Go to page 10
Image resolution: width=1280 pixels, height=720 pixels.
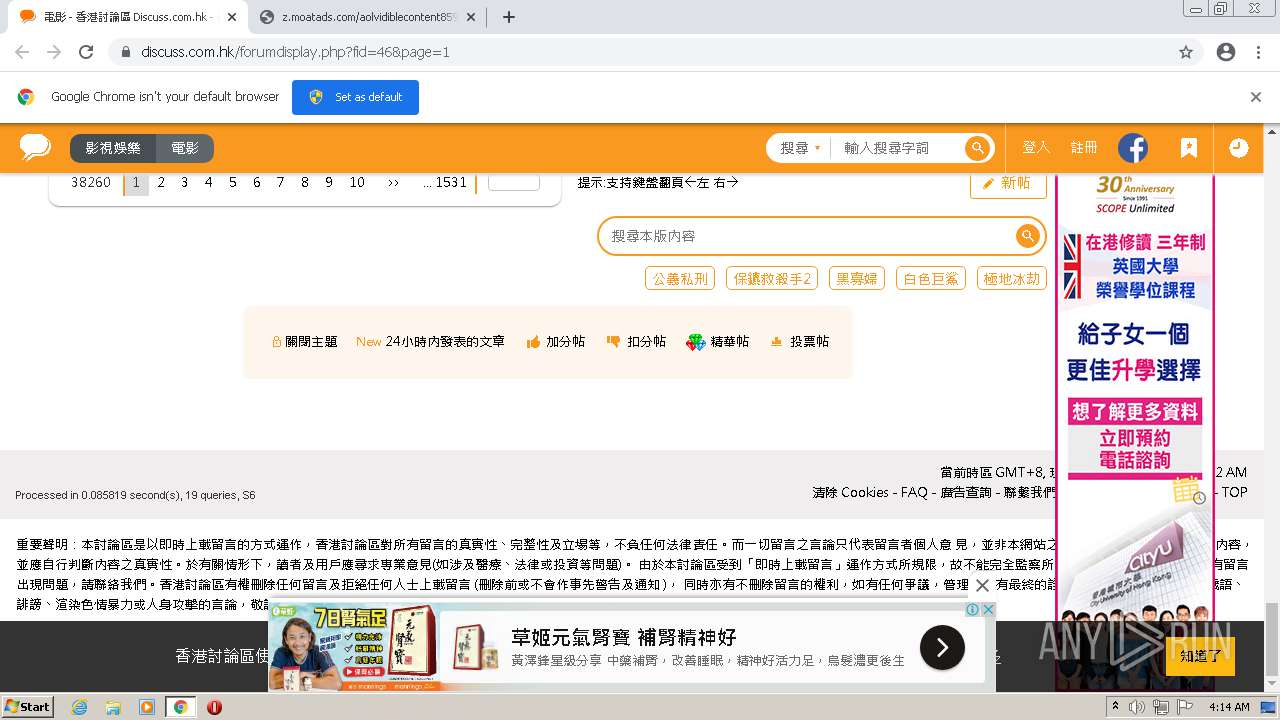pos(357,182)
